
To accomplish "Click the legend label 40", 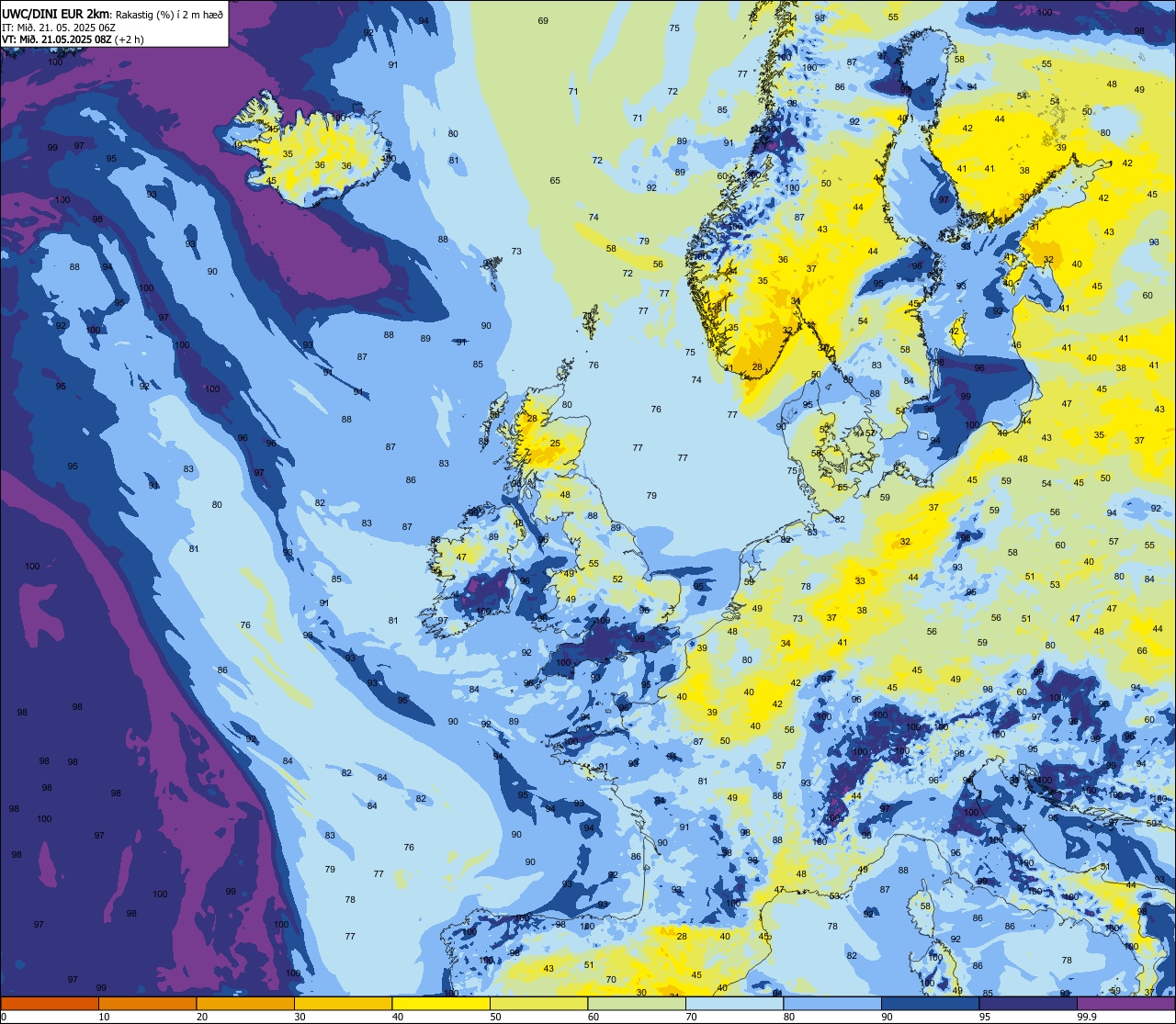I will coord(398,1017).
